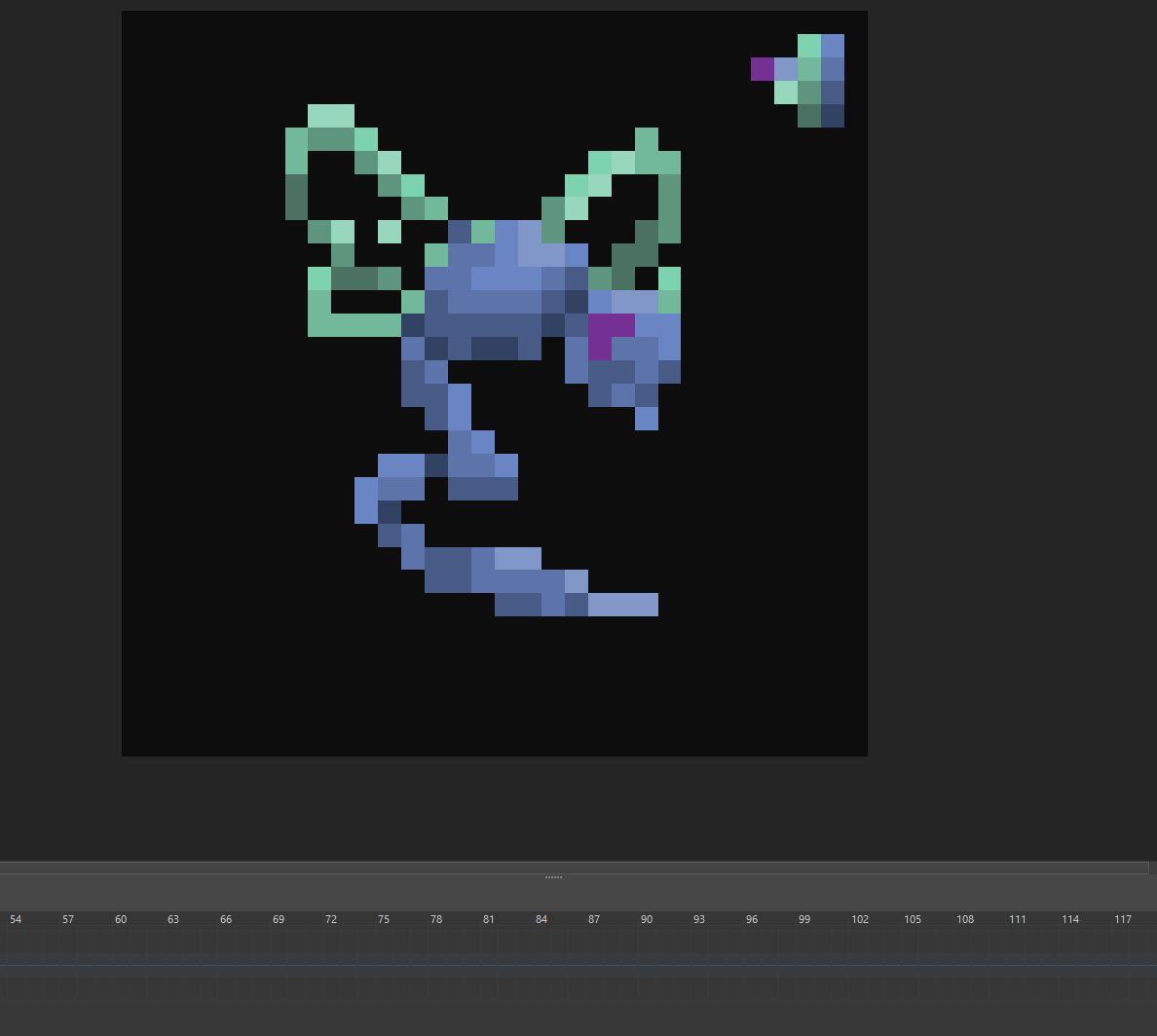Viewport: 1157px width, 1036px height.
Task: Go to frame 78 in the timeline ruler
Action: click(436, 919)
